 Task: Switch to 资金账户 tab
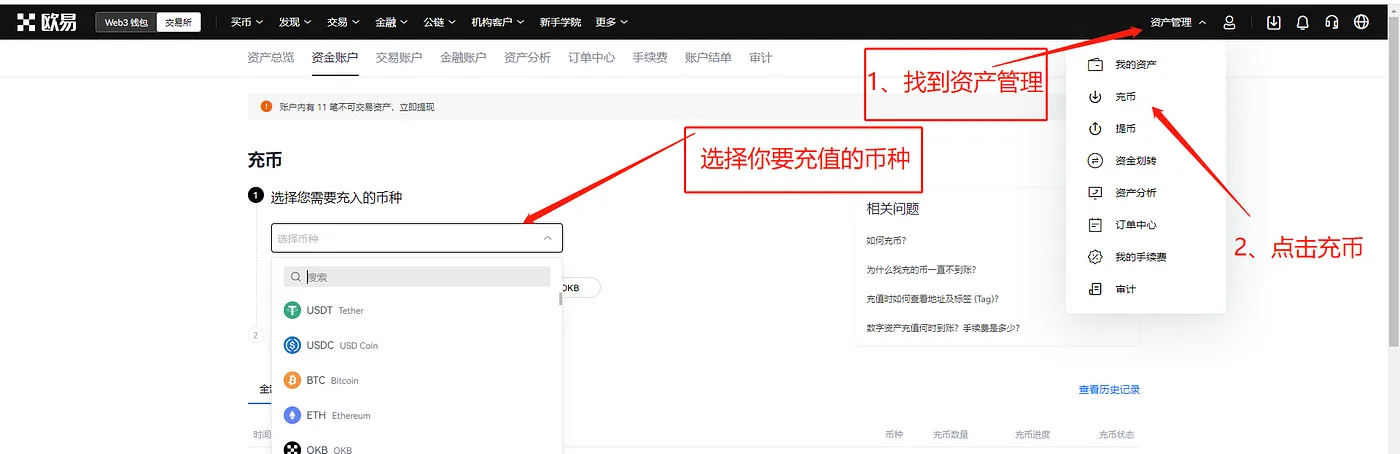coord(335,58)
